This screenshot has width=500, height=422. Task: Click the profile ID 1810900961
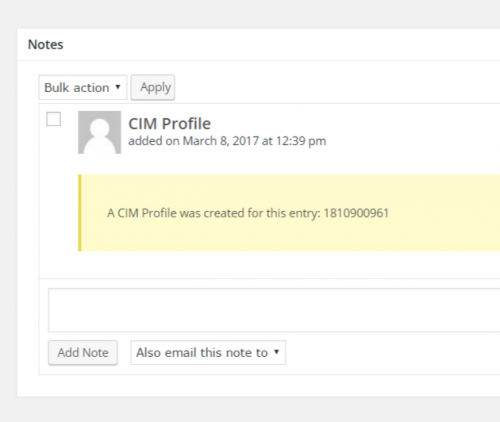[356, 213]
